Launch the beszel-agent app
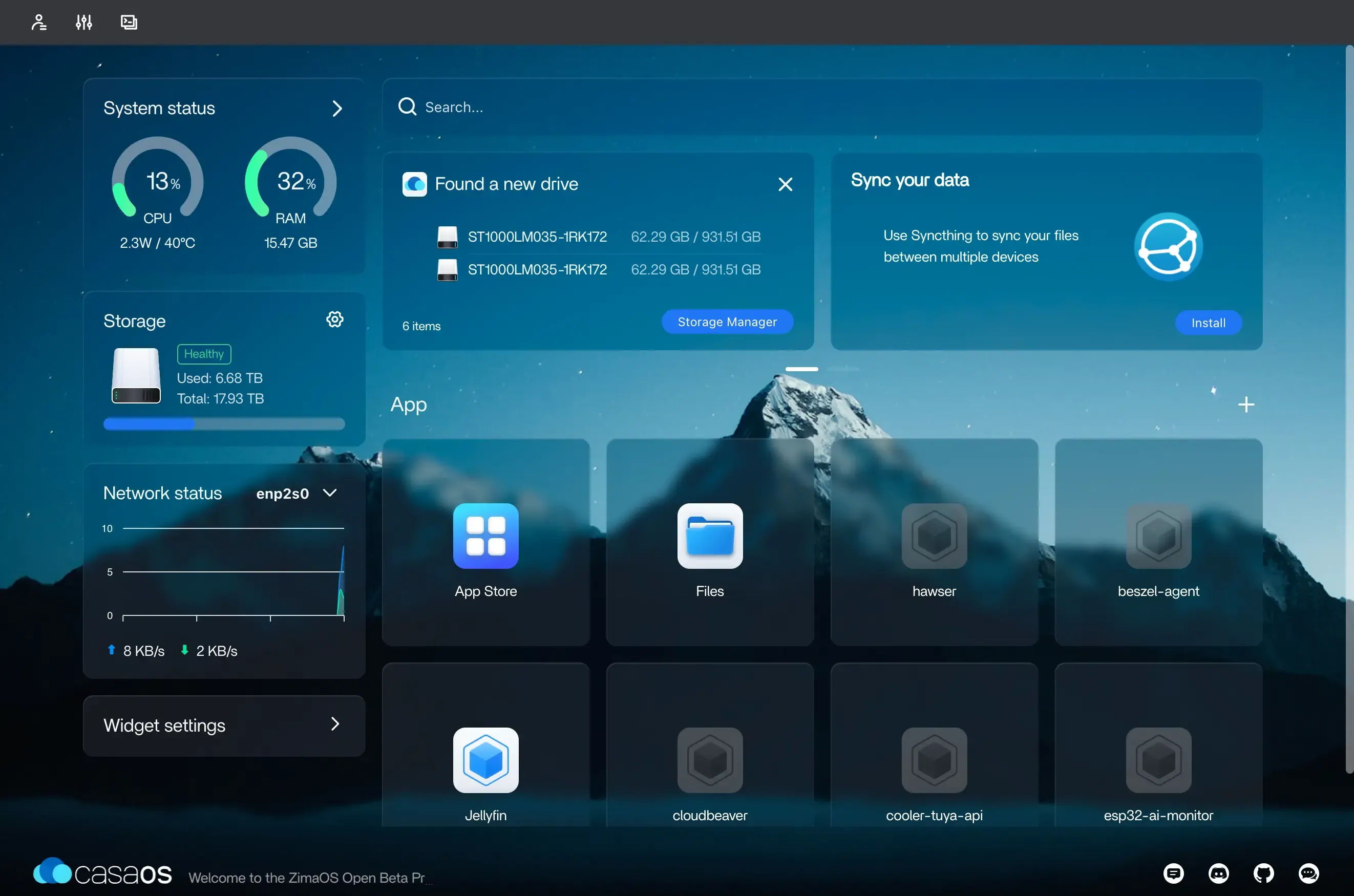1354x896 pixels. (1158, 536)
